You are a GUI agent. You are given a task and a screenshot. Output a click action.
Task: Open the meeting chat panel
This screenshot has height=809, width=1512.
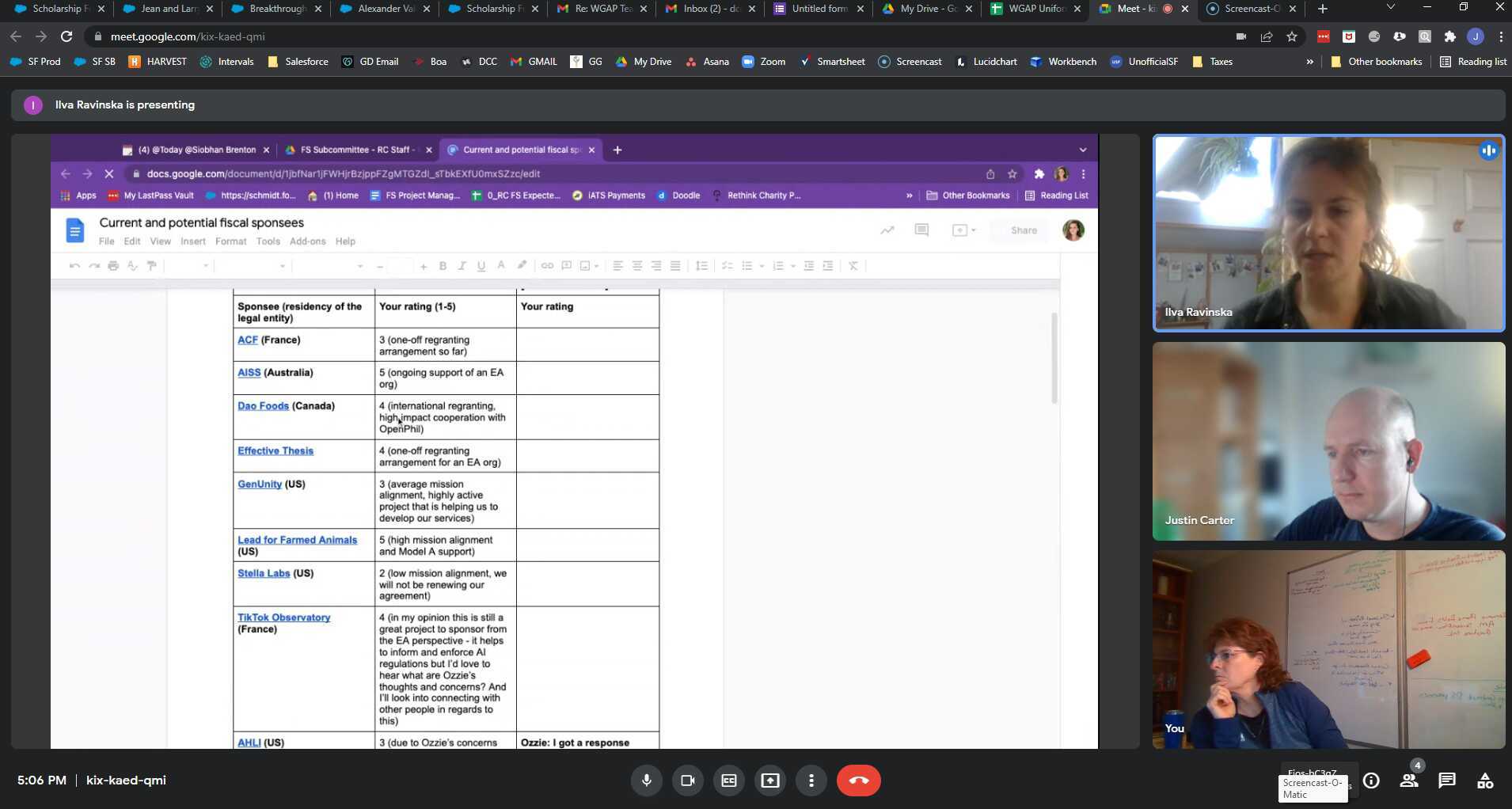1447,781
